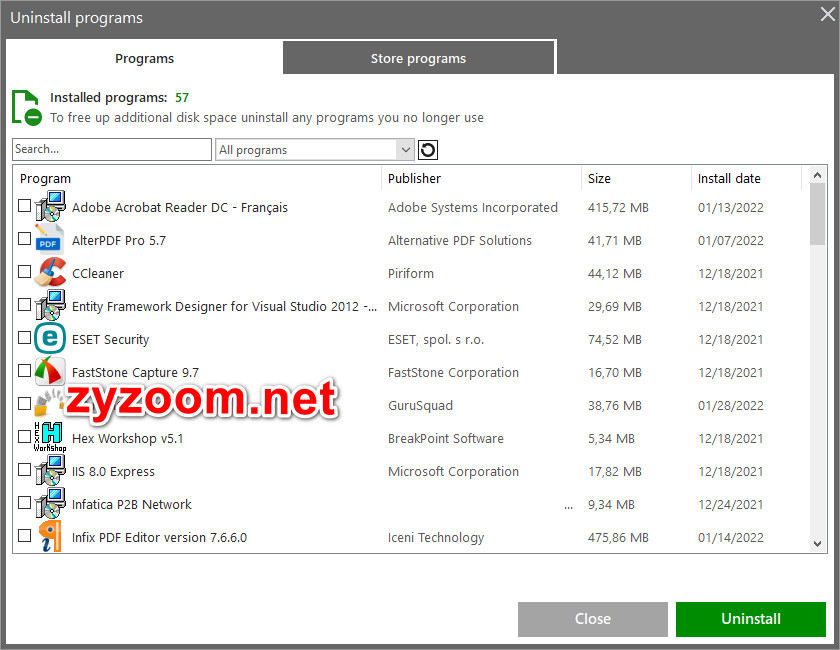This screenshot has height=650, width=840.
Task: Click publisher ESET, spol. s r.o.
Action: click(436, 340)
